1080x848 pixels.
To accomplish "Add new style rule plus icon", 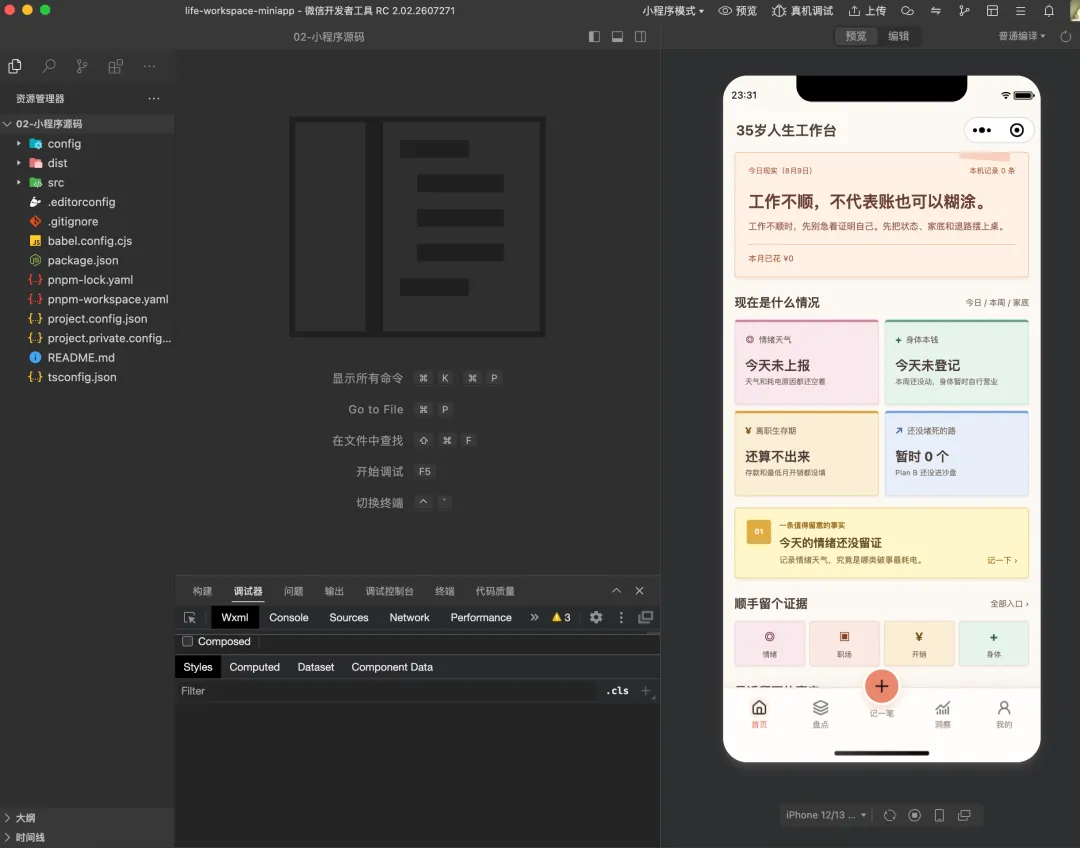I will (x=645, y=690).
